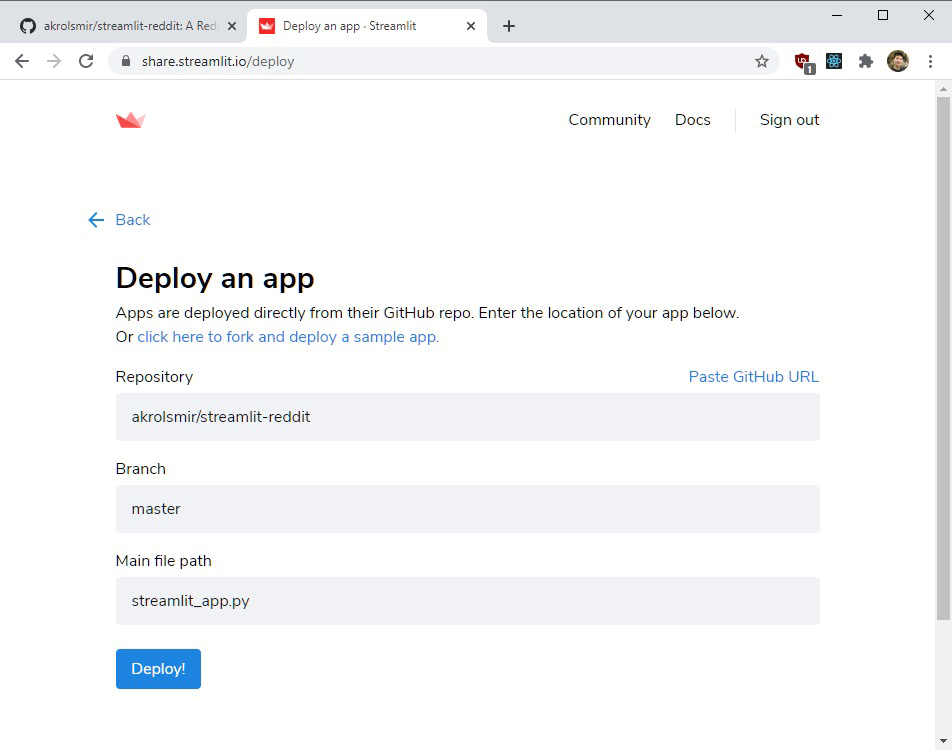This screenshot has width=952, height=750.
Task: Click Sign out
Action: click(x=789, y=120)
